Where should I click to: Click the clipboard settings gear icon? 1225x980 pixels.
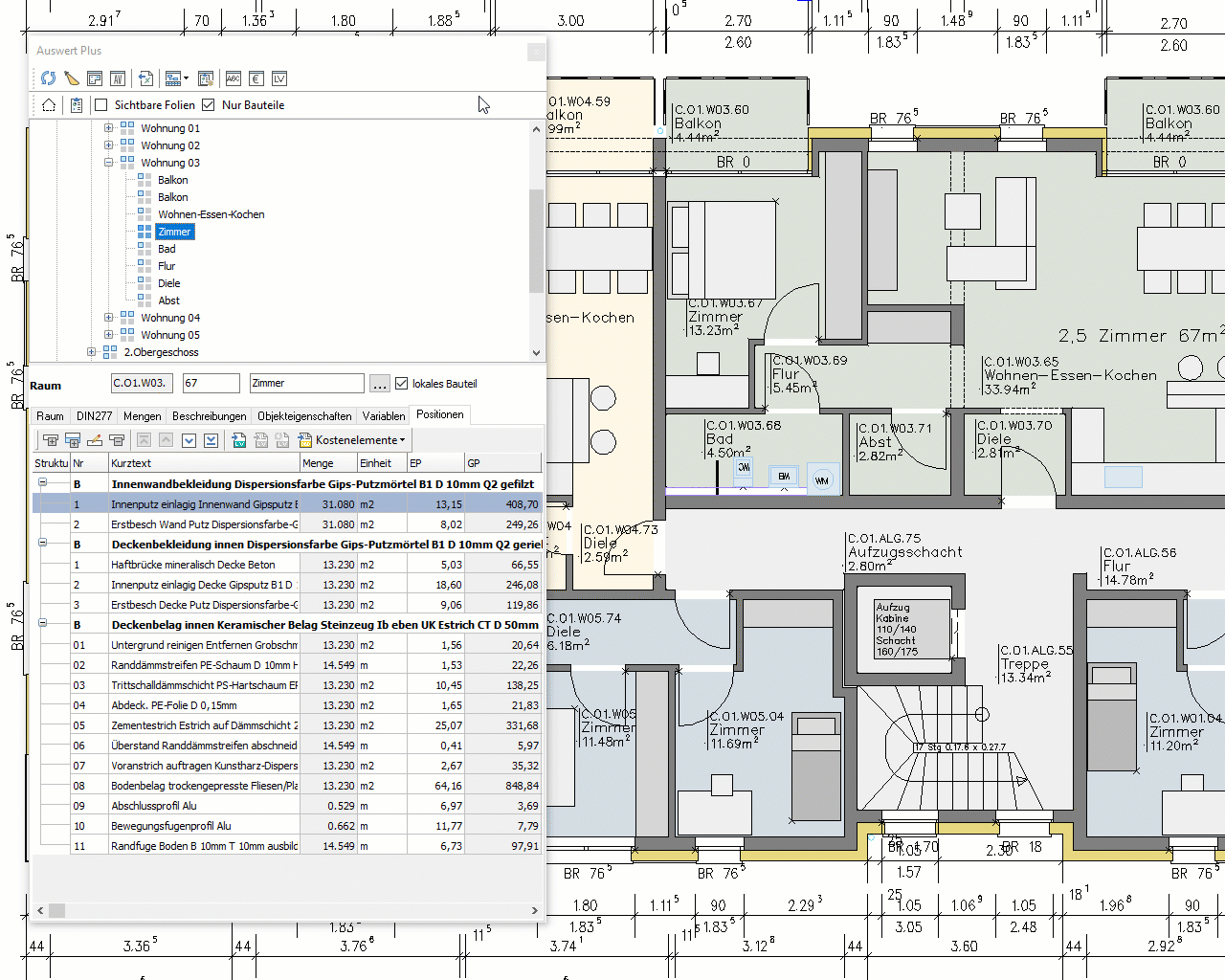205,78
